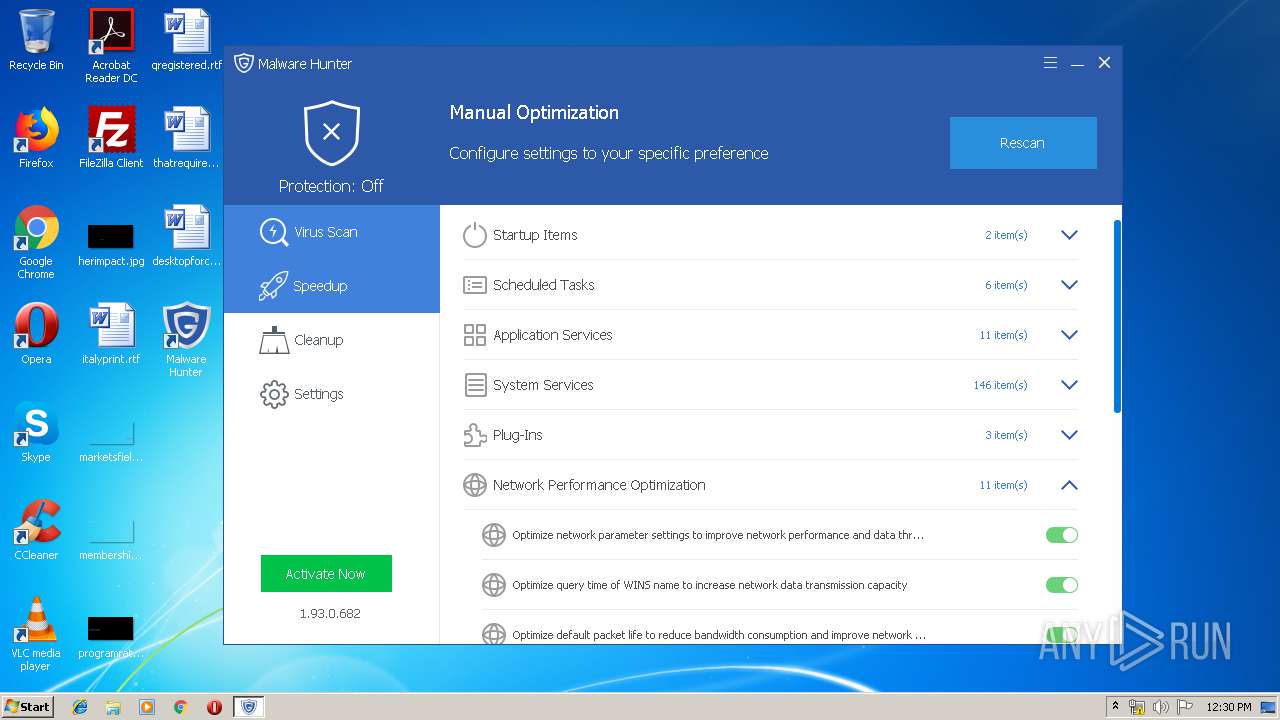Select qregistered.rtf desktop file
The height and width of the screenshot is (720, 1280).
coord(186,41)
